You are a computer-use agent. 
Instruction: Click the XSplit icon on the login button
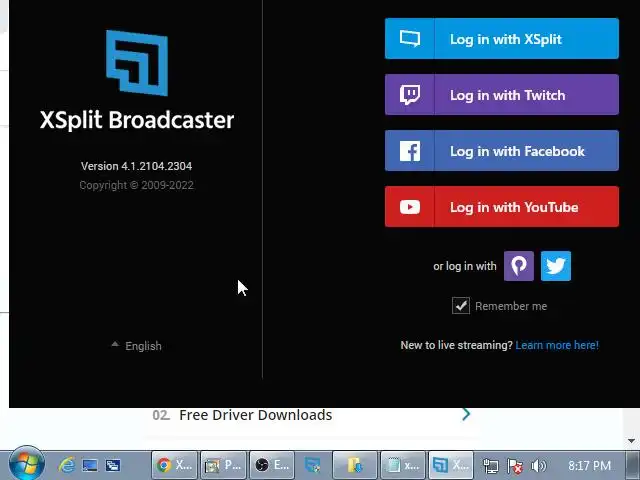click(x=410, y=39)
